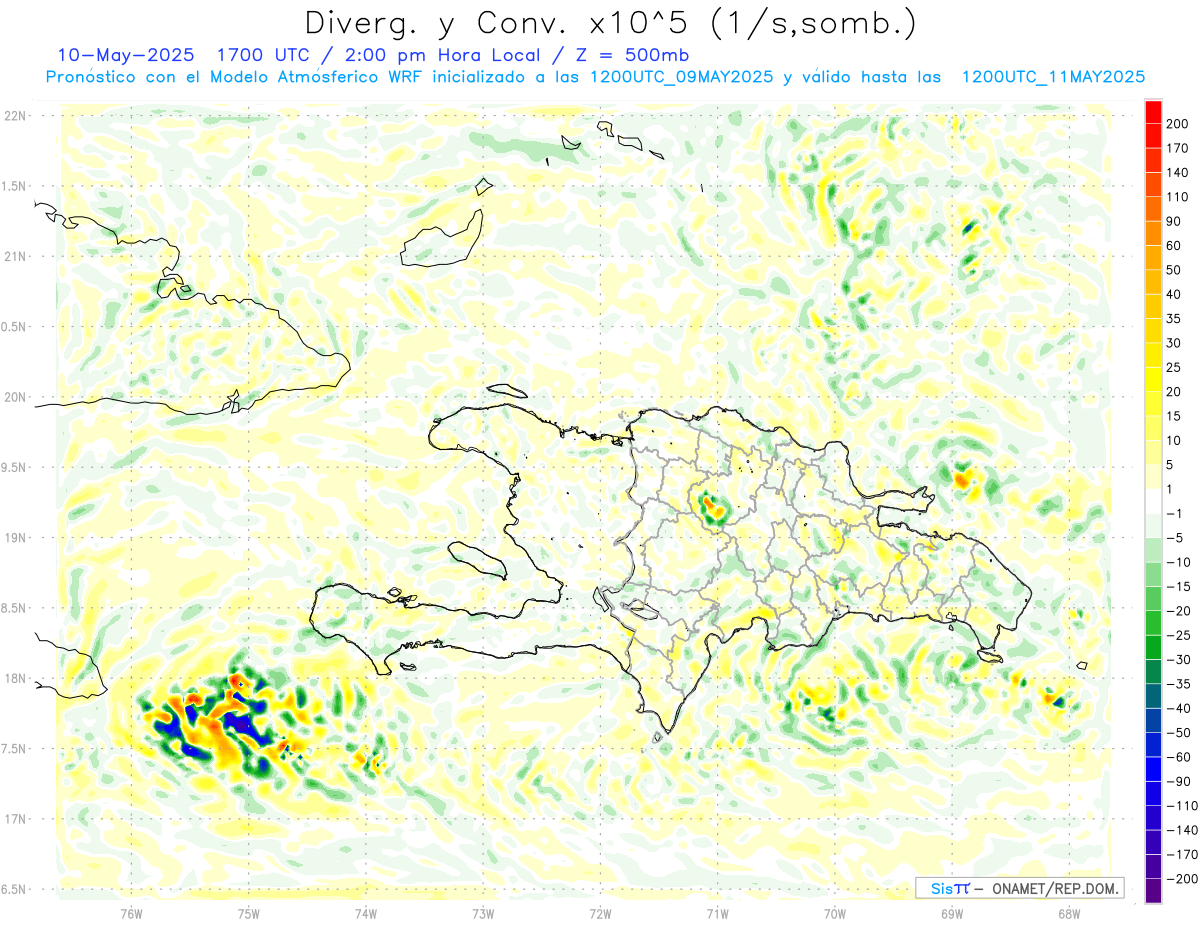The height and width of the screenshot is (927, 1200).
Task: Click the '72W' longitude label
Action: point(600,914)
